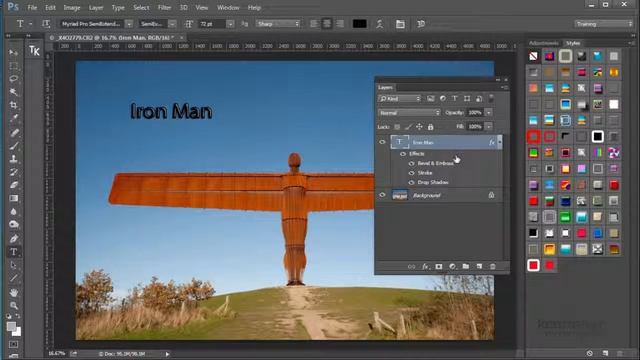
Task: Toggle visibility of all Effects
Action: (x=403, y=154)
